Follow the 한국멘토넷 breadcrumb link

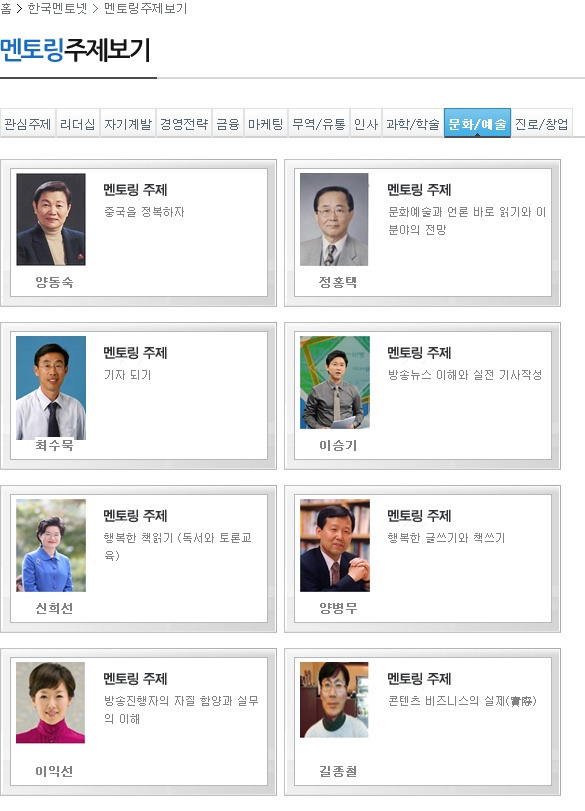pyautogui.click(x=57, y=8)
